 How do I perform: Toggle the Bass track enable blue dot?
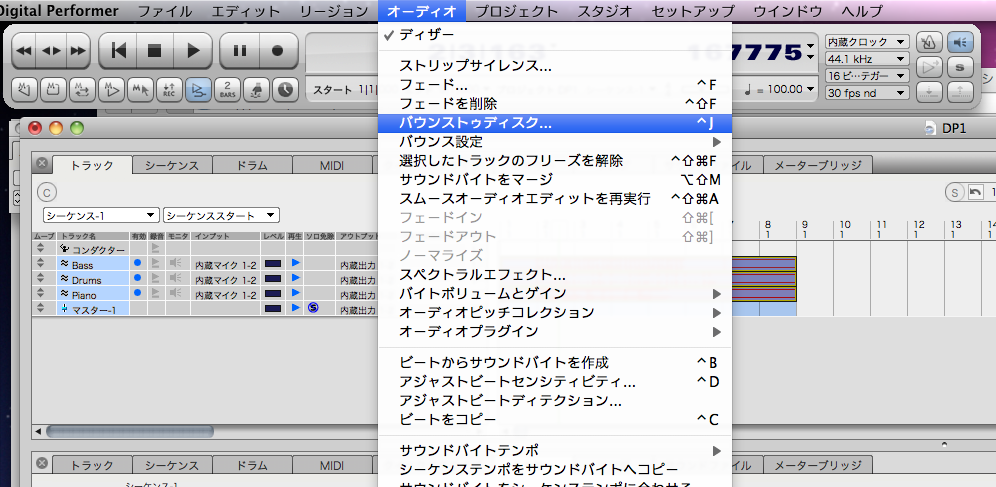(137, 262)
